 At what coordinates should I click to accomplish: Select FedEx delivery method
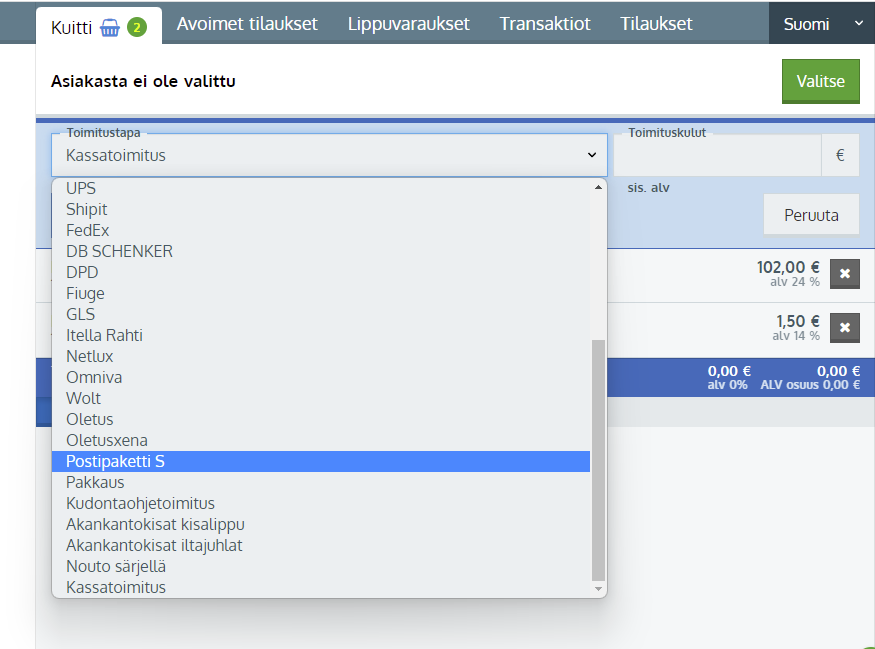[321, 230]
